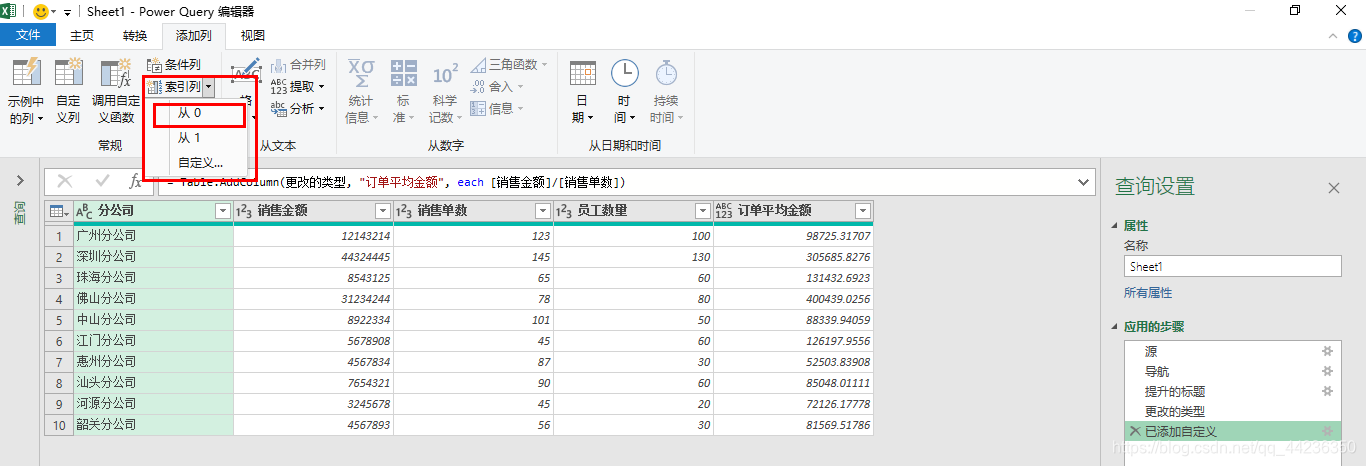Click the 条件列 conditional column button
The image size is (1366, 466).
[174, 64]
